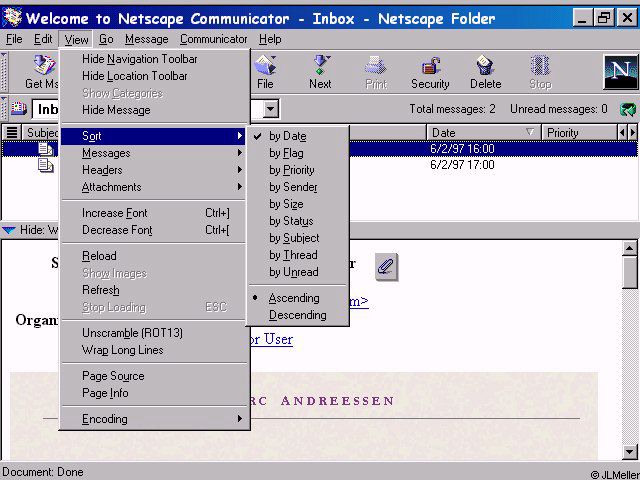The width and height of the screenshot is (640, 480).
Task: Collapse message pane with Hide triangle
Action: [x=9, y=230]
